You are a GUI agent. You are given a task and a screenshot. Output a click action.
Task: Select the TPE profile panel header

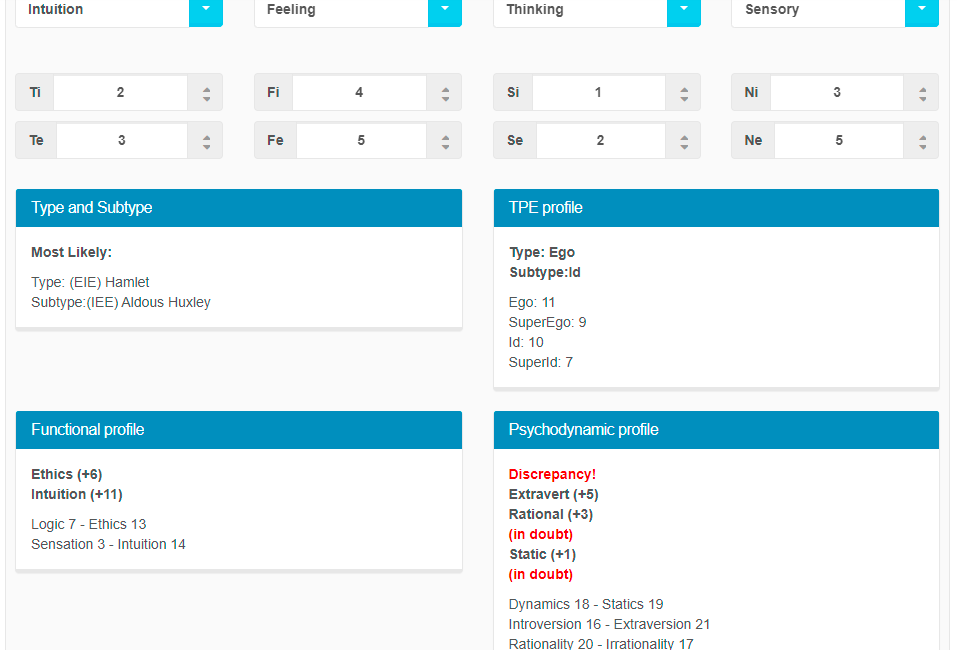click(716, 208)
